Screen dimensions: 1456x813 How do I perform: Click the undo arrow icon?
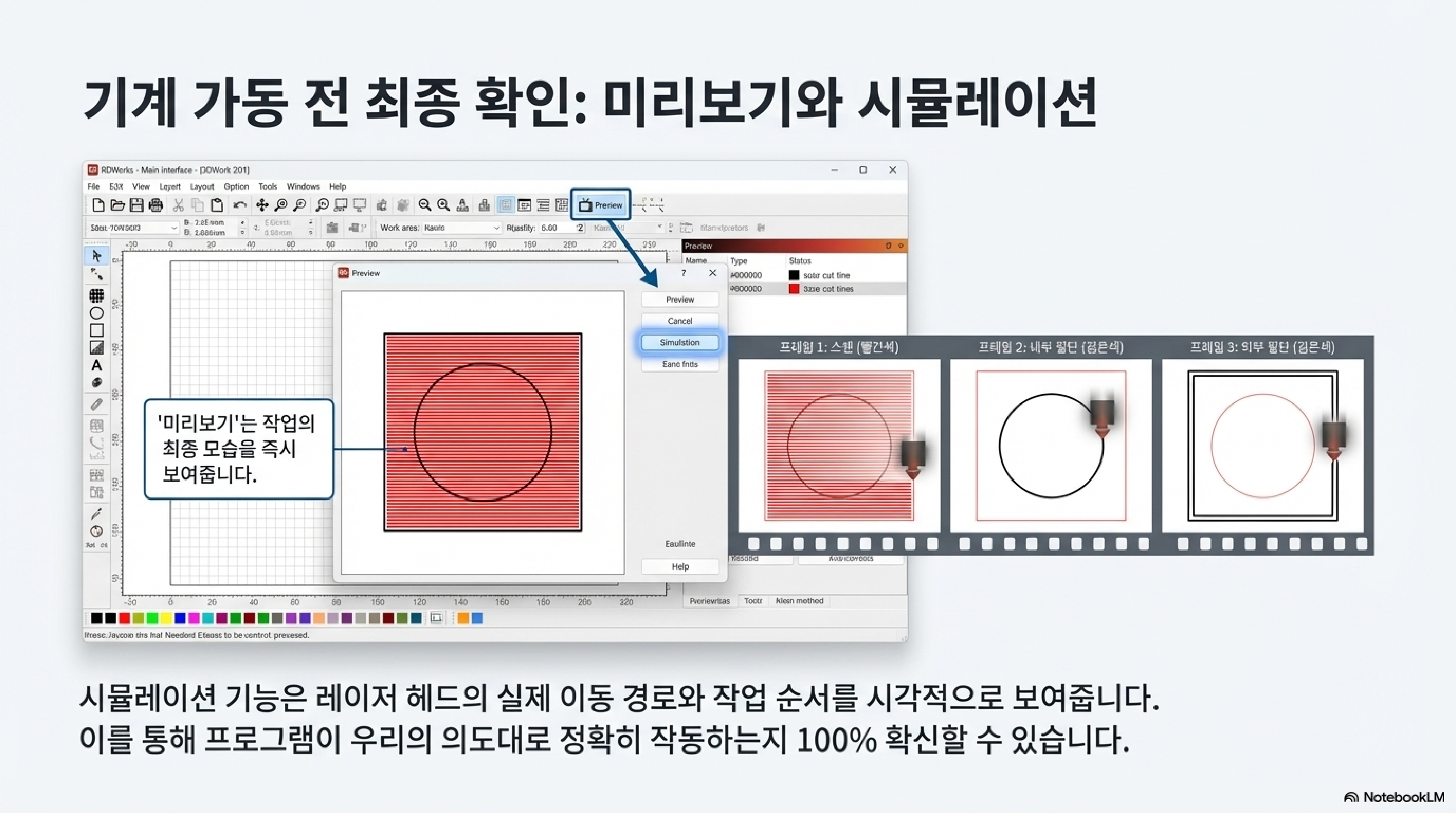pyautogui.click(x=240, y=205)
